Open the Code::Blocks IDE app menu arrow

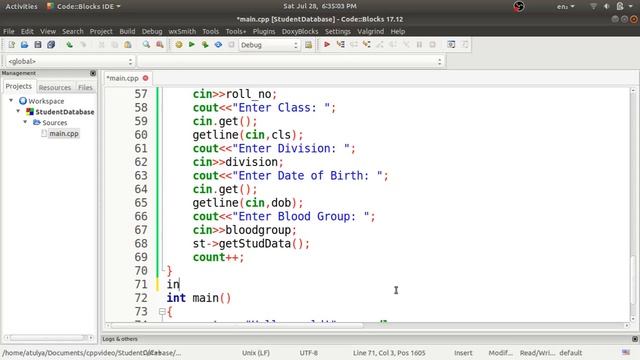118,7
